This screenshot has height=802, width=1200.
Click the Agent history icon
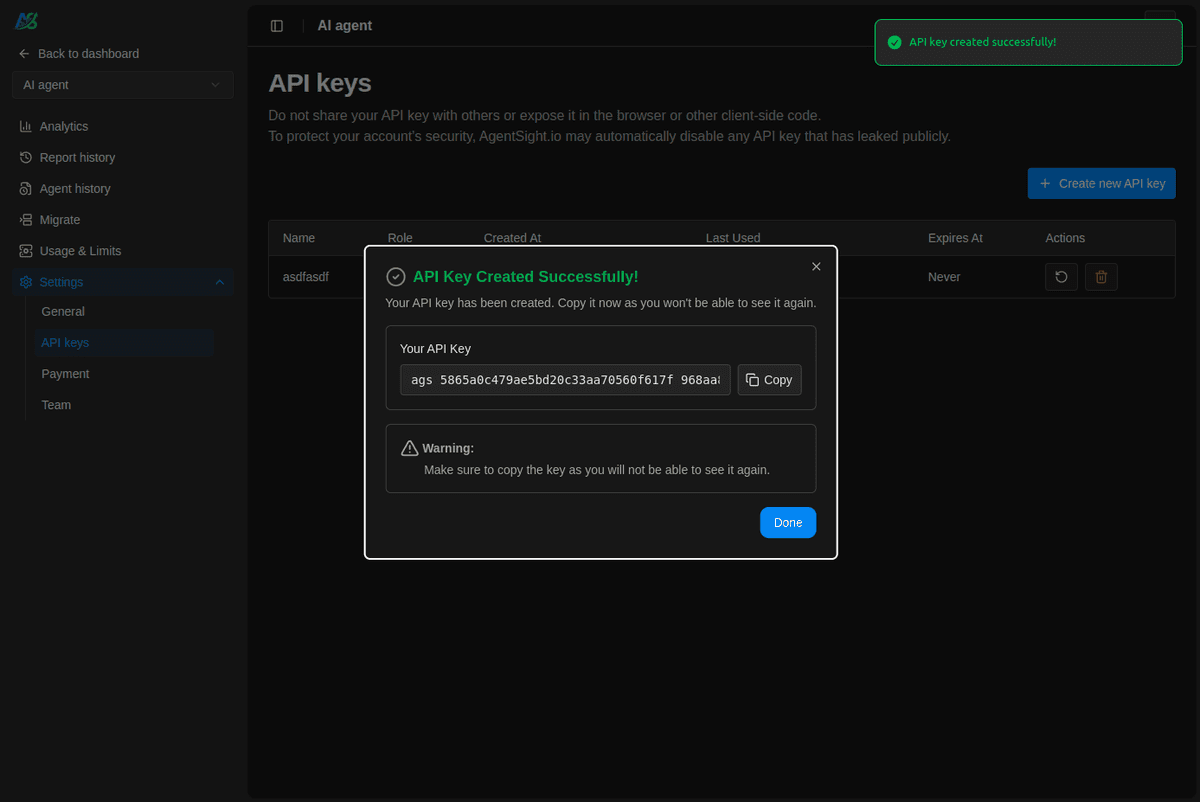25,188
